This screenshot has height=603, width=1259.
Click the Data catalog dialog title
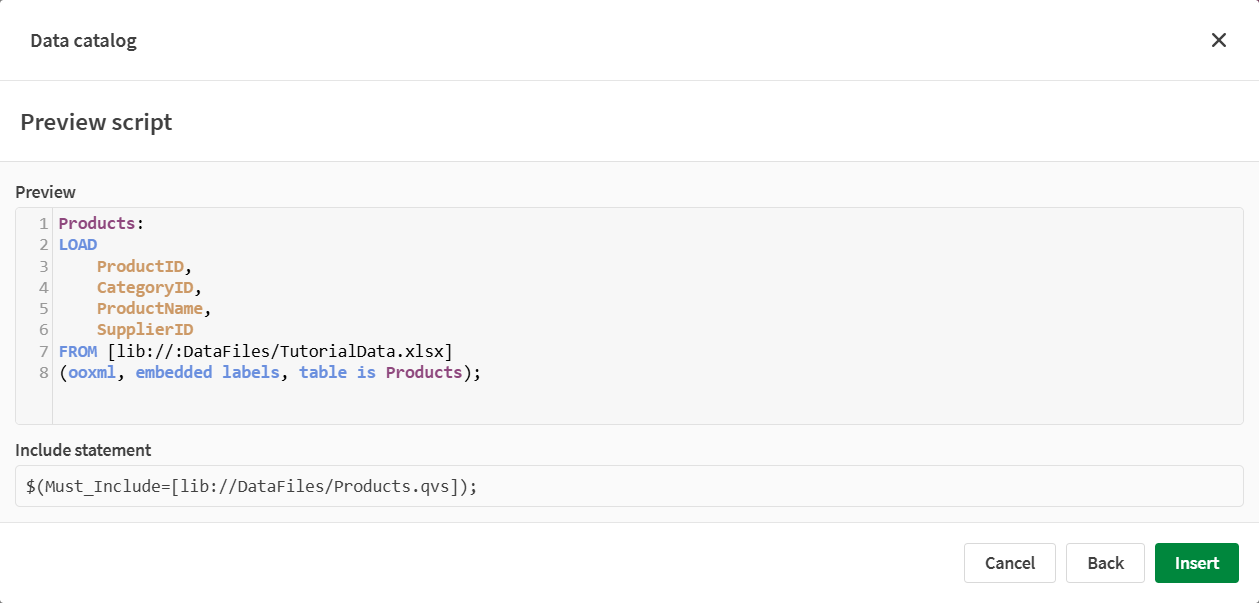coord(83,40)
